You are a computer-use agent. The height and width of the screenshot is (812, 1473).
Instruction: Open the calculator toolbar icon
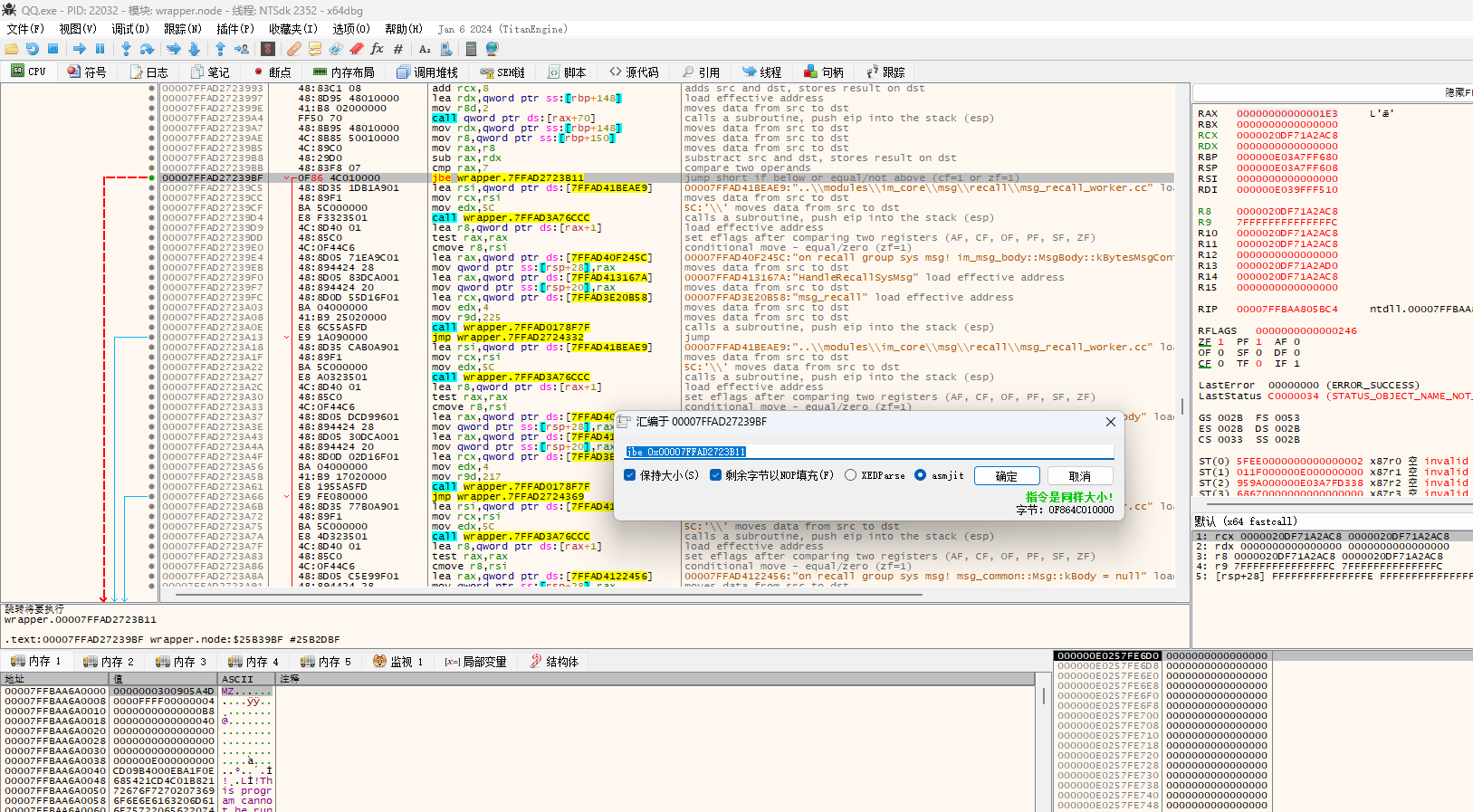[x=472, y=49]
